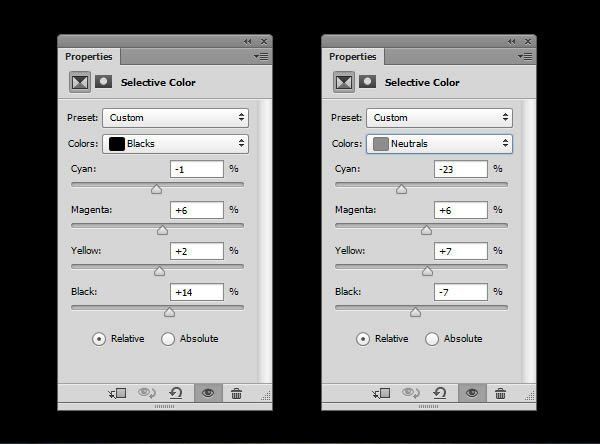
Task: Reset adjustments in left Blacks panel
Action: [x=176, y=393]
